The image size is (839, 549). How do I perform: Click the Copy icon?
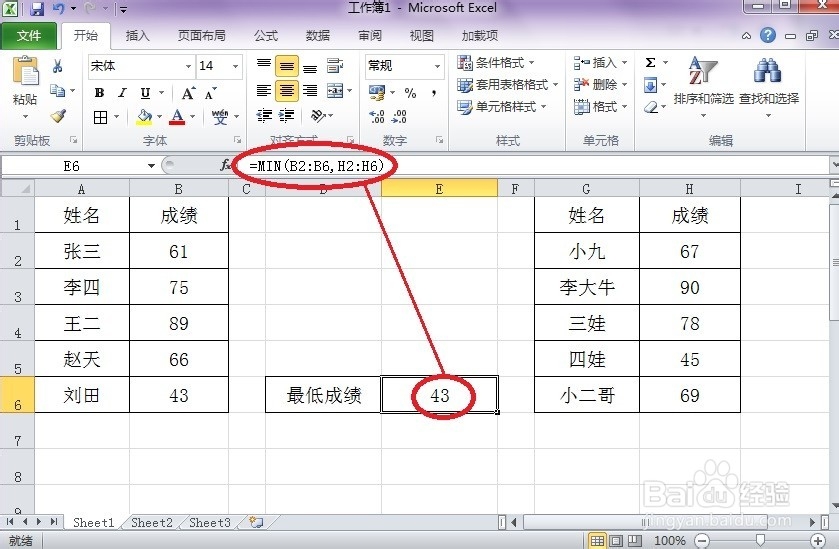coord(57,90)
